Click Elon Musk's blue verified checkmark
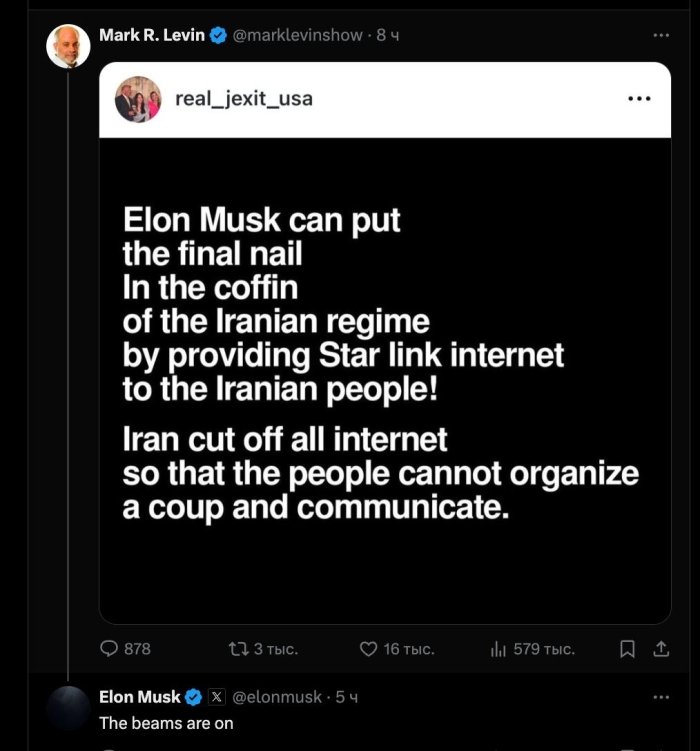700x751 pixels. click(x=194, y=697)
